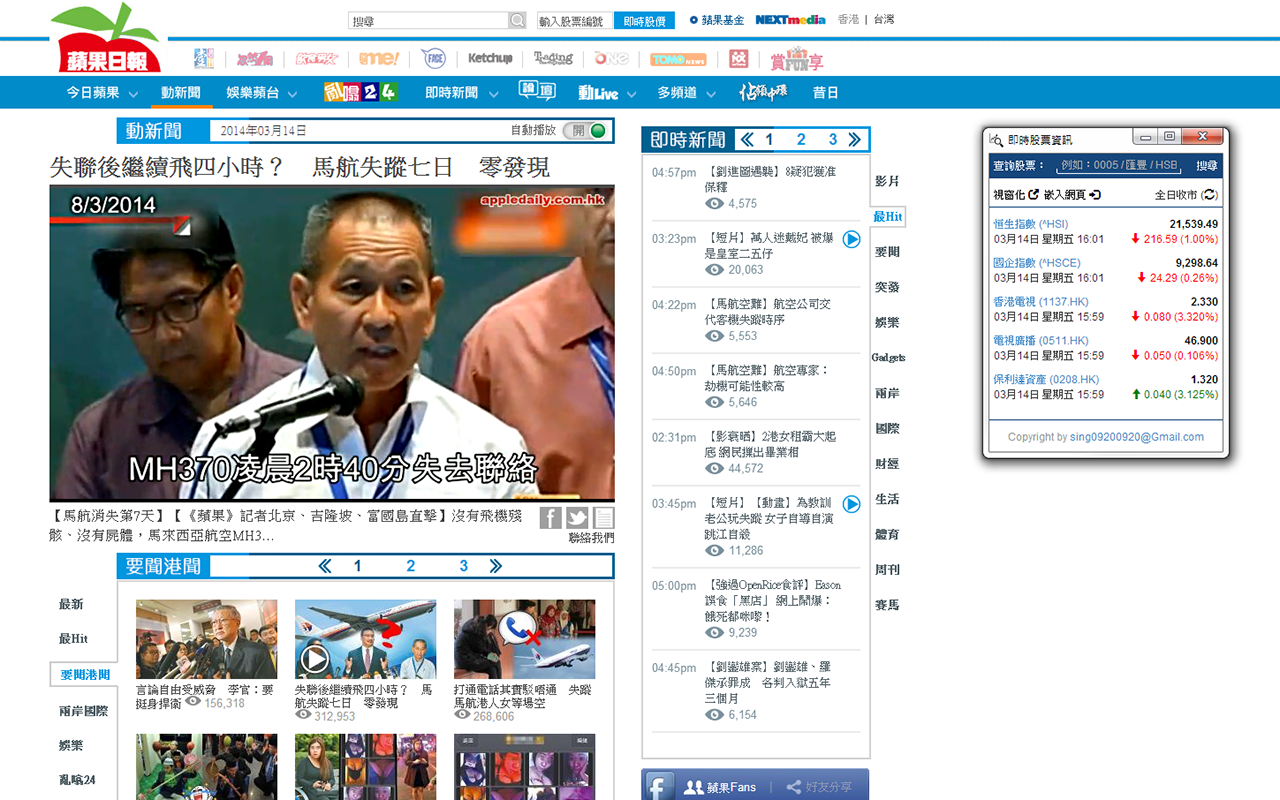Open the 打通電話其實緊唔通 news thumbnail
Screen dimensions: 1280x800
point(524,639)
